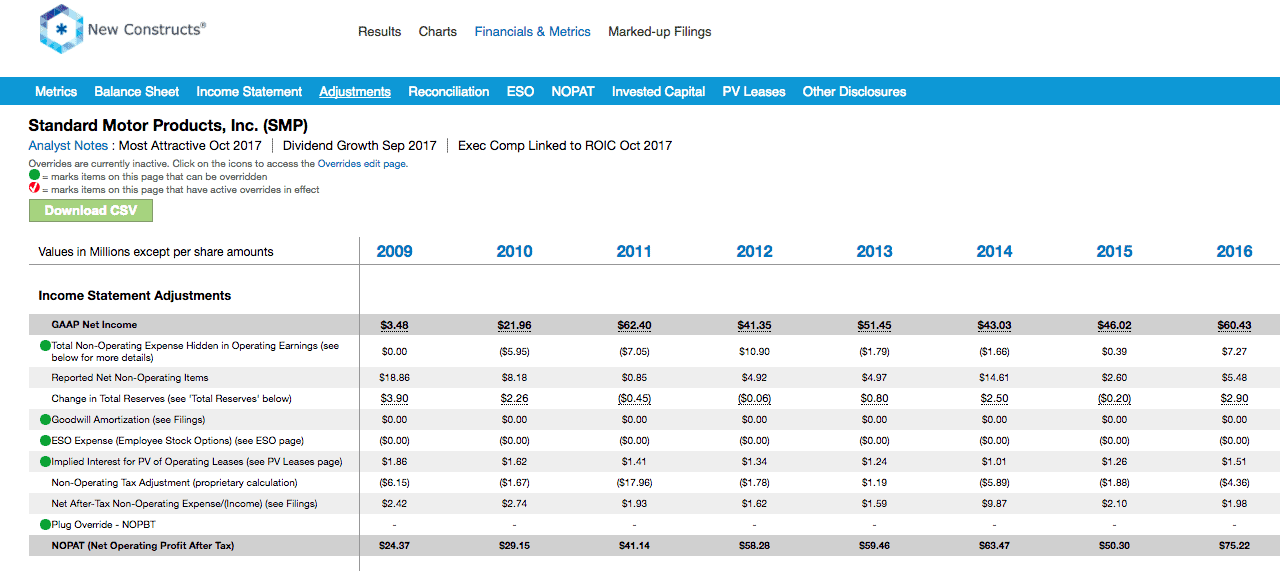This screenshot has height=571, width=1280.
Task: Click the New Constructs hexagon logo
Action: pos(61,29)
